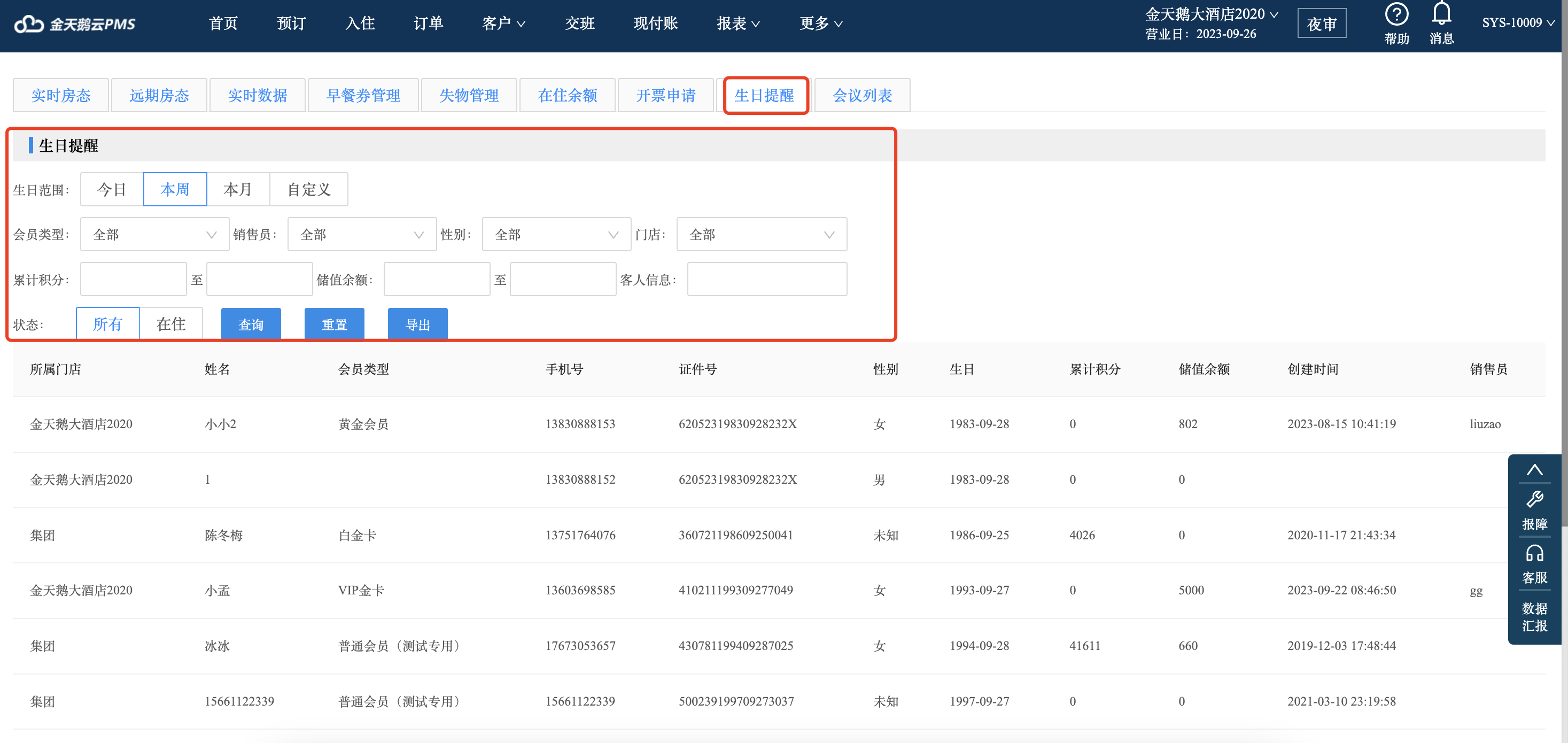Viewport: 1568px width, 743px height.
Task: Open 预订 in top navigation
Action: (x=291, y=24)
